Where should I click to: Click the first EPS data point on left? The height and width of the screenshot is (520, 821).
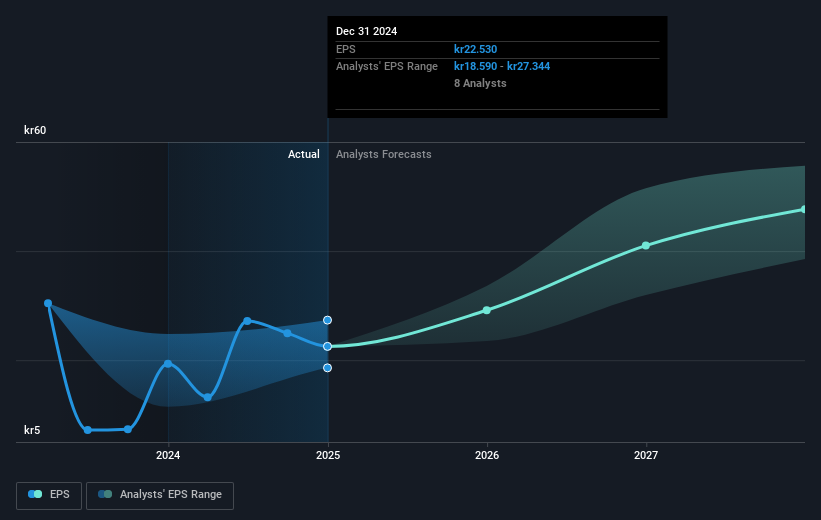coord(48,303)
